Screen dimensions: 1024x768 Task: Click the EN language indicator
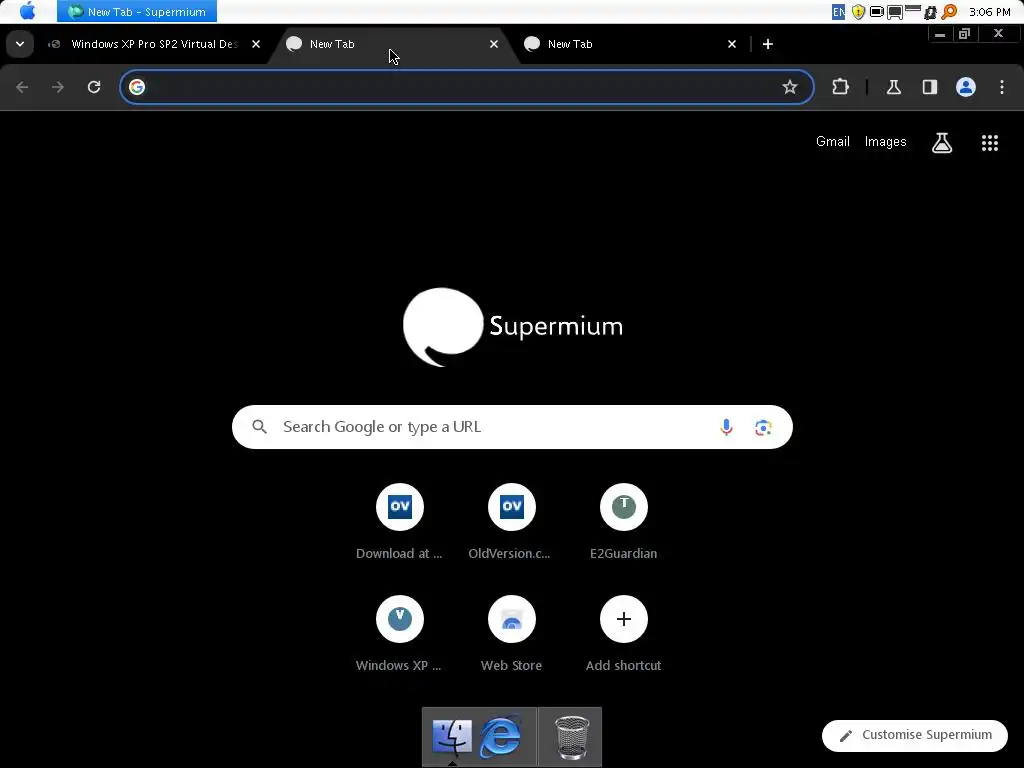click(x=839, y=12)
